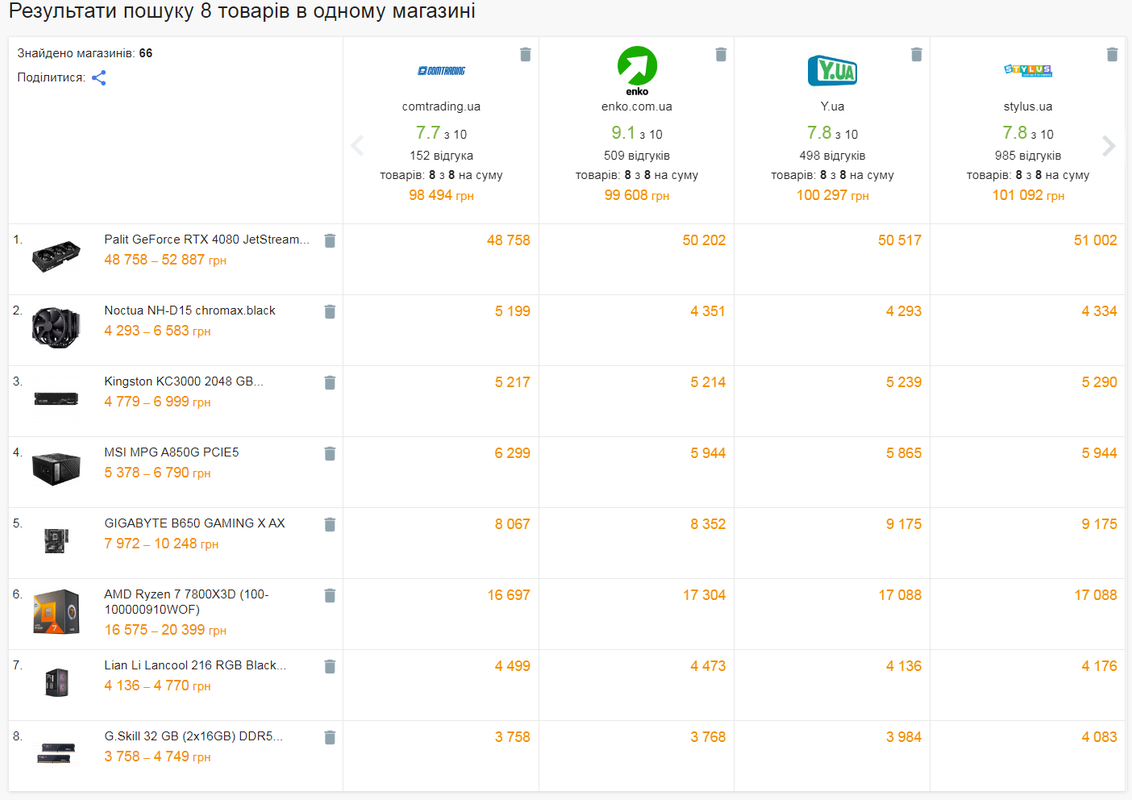
Task: Click the Ryzen 7 CPU box thumbnail
Action: click(x=56, y=612)
